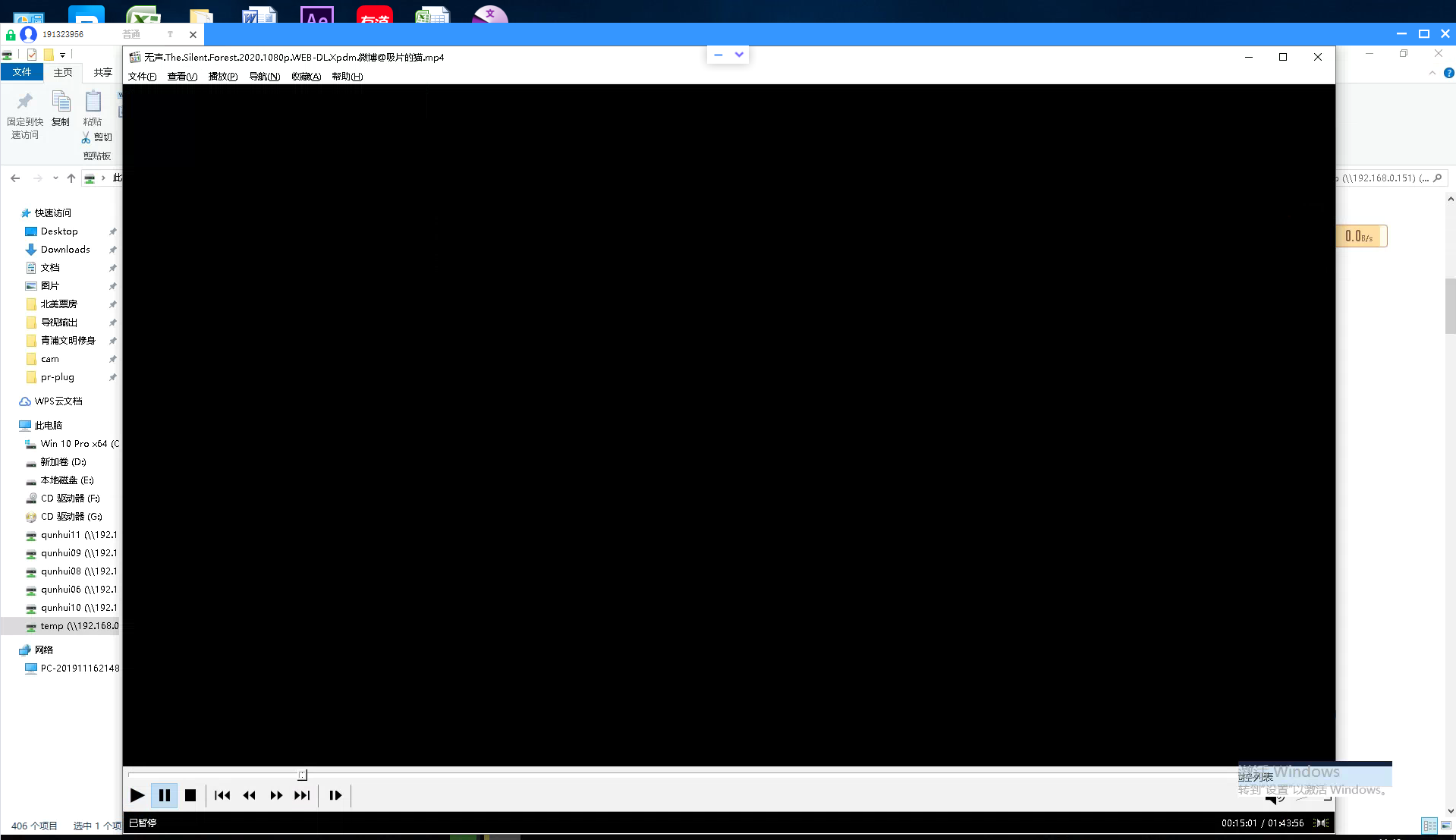Switch Explorer to details view
Image resolution: width=1456 pixels, height=840 pixels.
point(1429,825)
